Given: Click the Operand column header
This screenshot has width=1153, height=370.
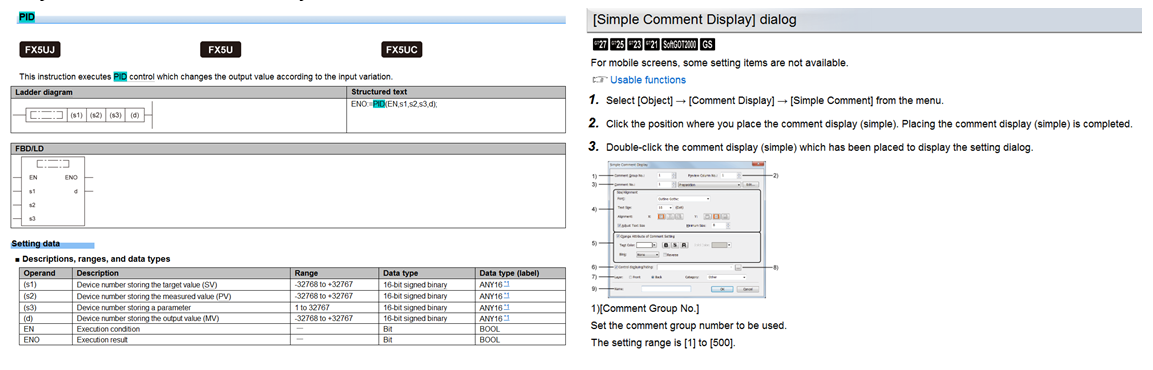Looking at the screenshot, I should point(45,273).
